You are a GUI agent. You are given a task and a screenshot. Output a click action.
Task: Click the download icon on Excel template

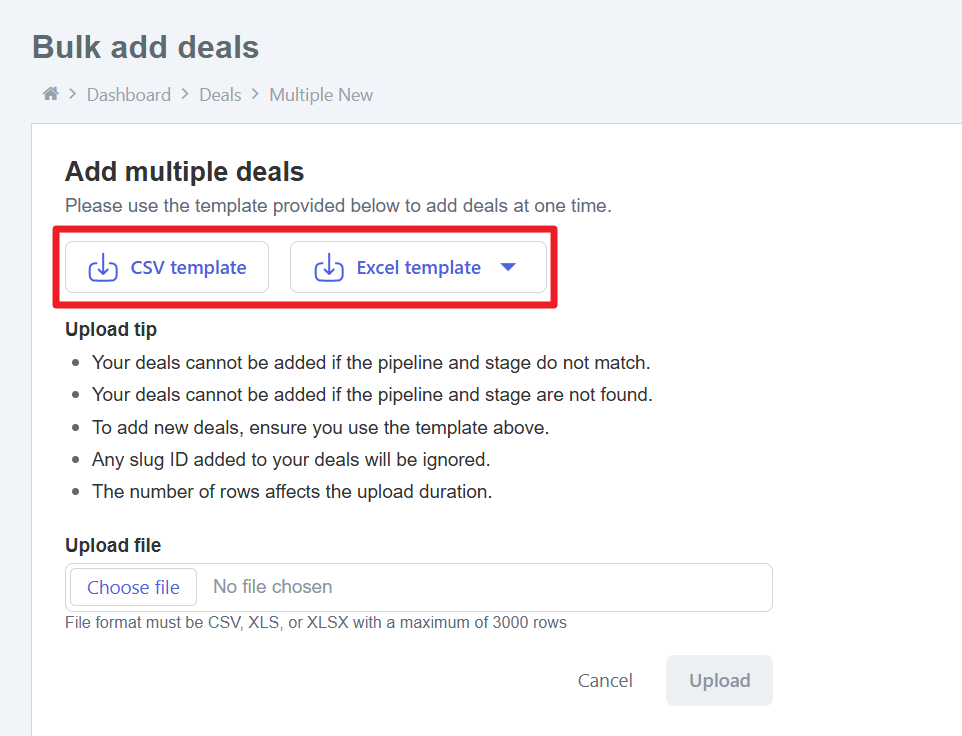329,268
